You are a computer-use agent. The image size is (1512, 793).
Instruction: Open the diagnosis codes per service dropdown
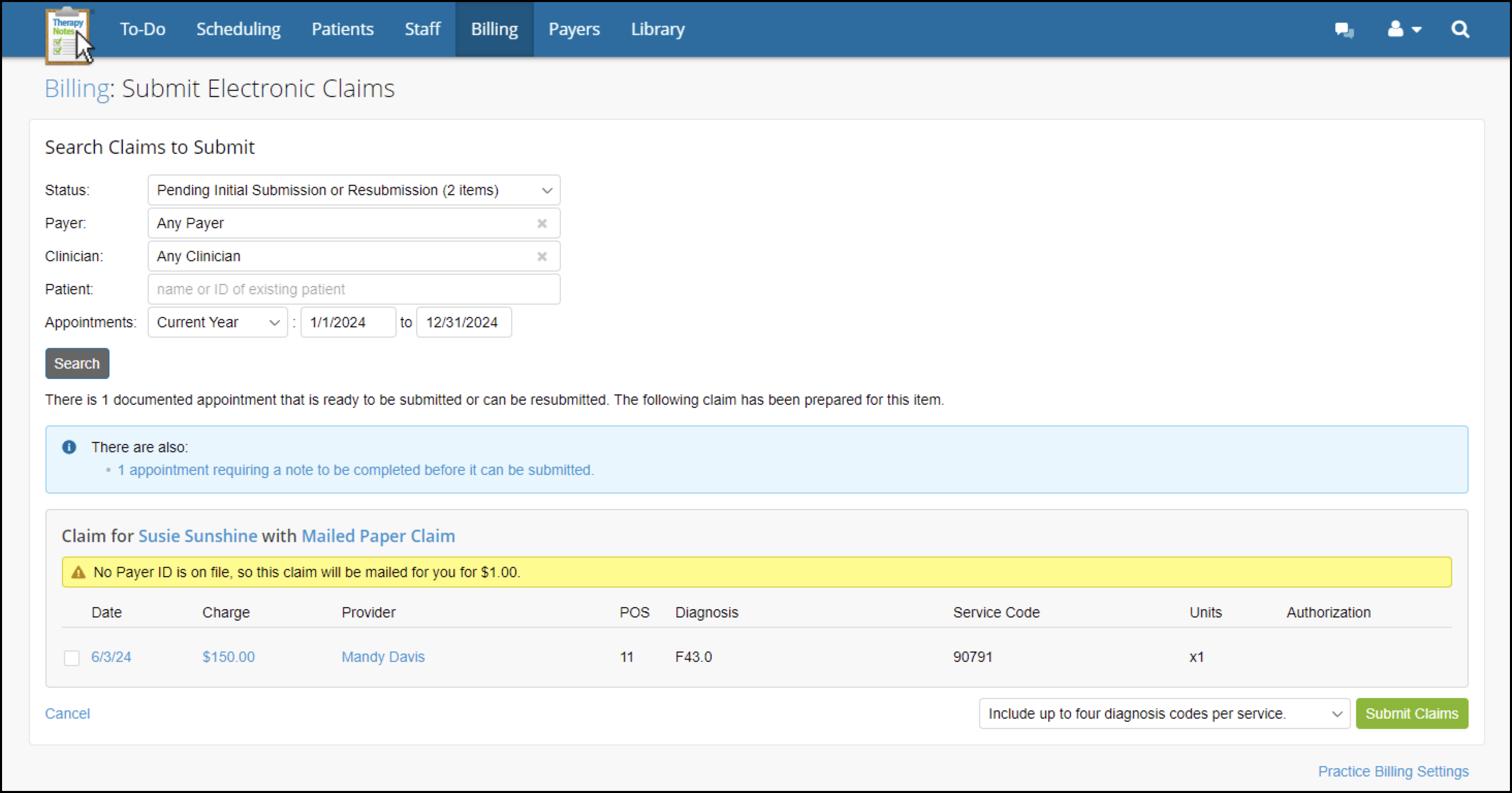click(1164, 714)
